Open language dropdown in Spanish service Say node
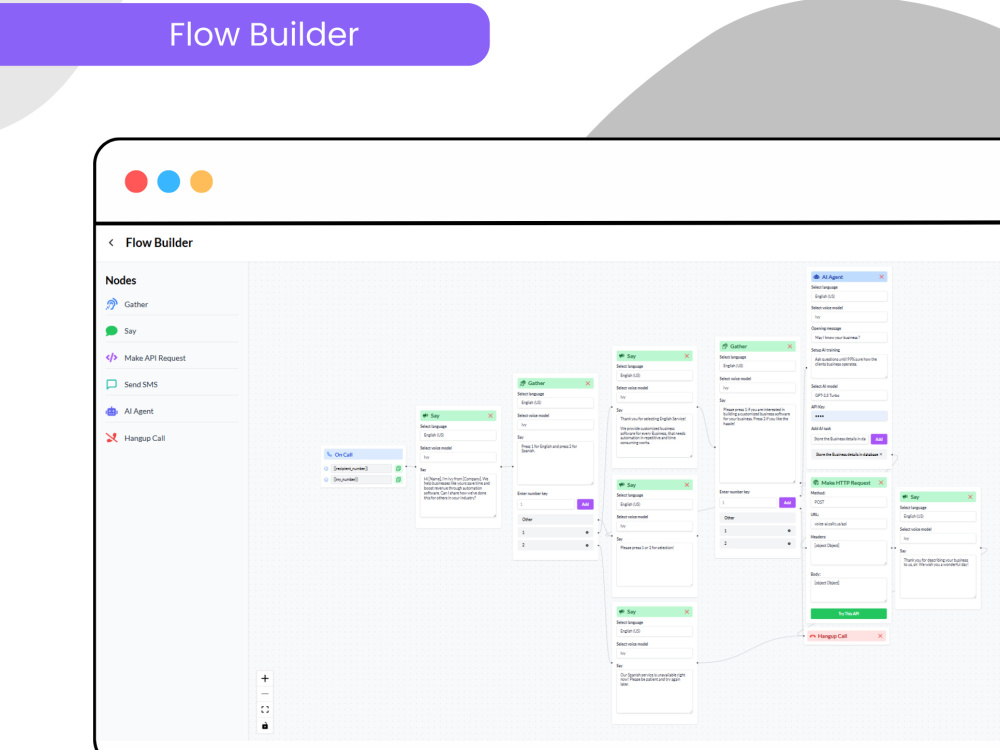This screenshot has width=1000, height=750. click(x=654, y=631)
